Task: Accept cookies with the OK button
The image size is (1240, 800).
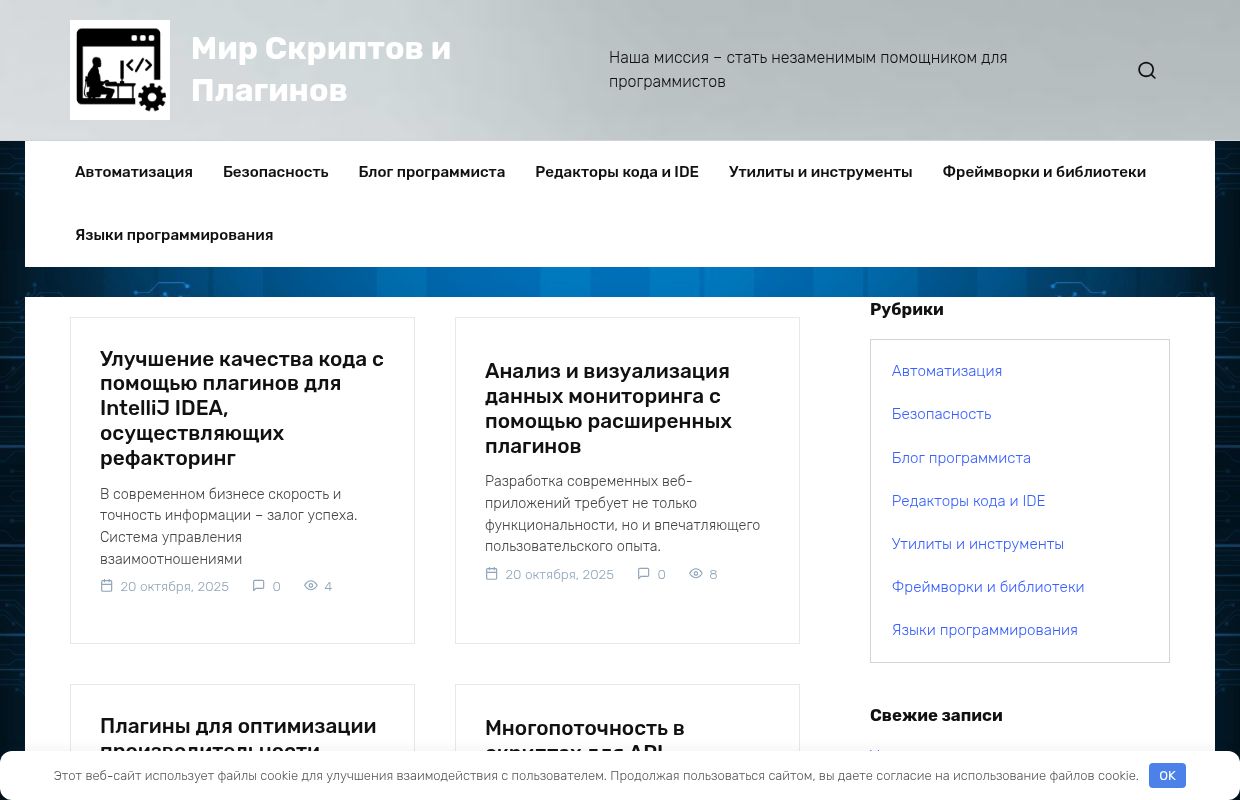Action: 1167,775
